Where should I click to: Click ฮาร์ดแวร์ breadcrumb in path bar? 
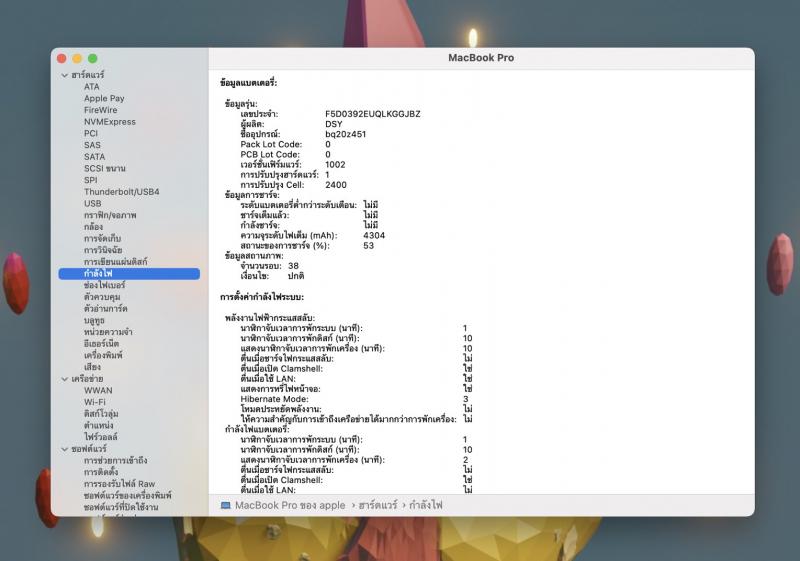[x=378, y=505]
